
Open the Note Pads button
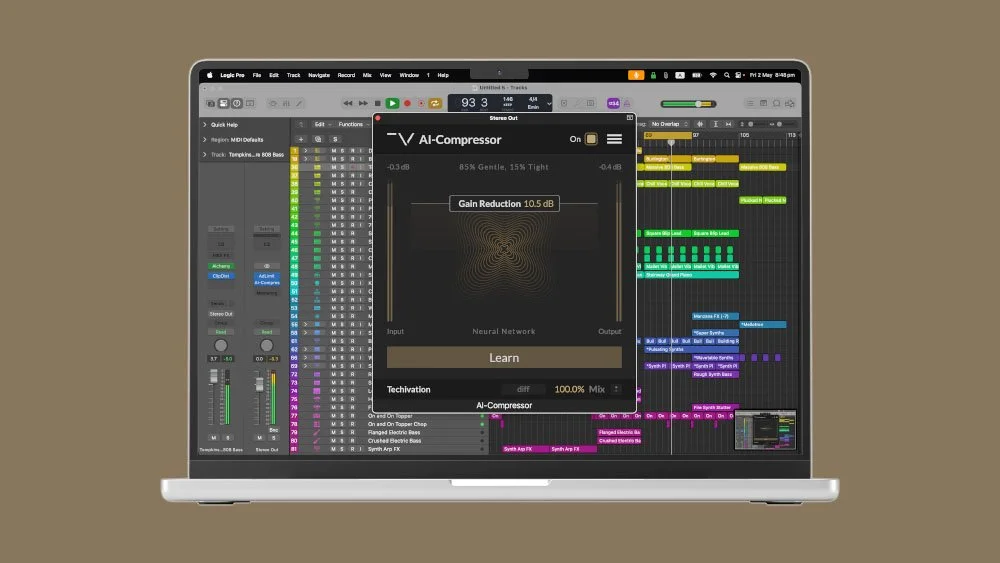pyautogui.click(x=763, y=103)
